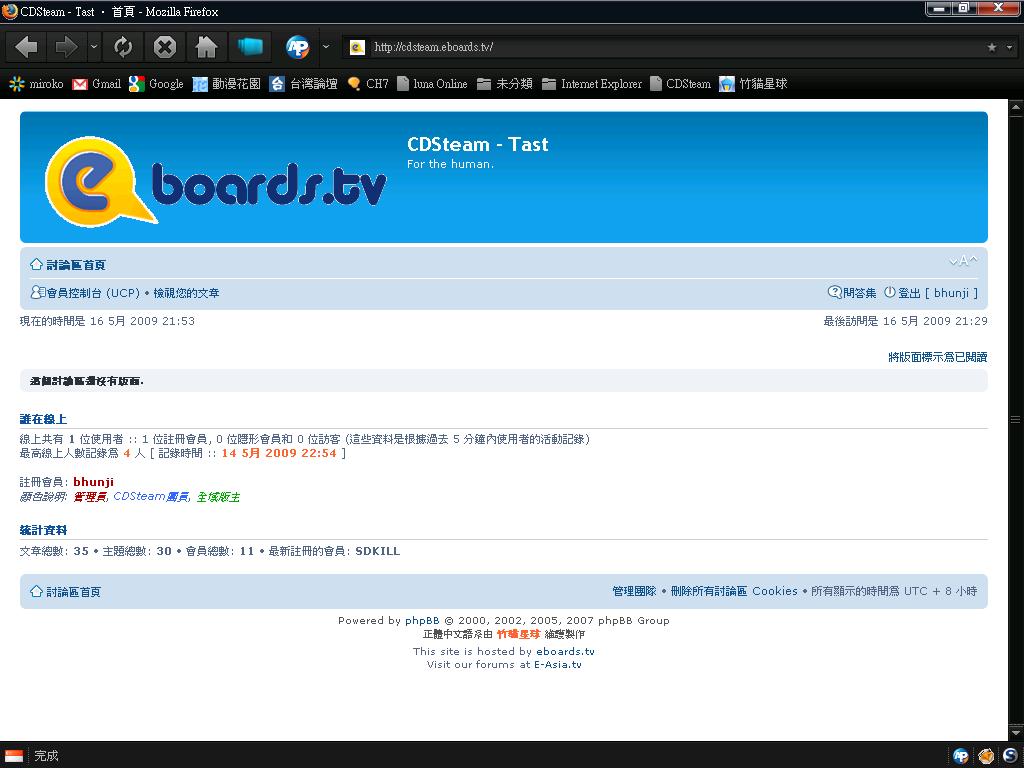This screenshot has height=768, width=1024.
Task: Stop loading with the X stop icon
Action: pyautogui.click(x=165, y=47)
